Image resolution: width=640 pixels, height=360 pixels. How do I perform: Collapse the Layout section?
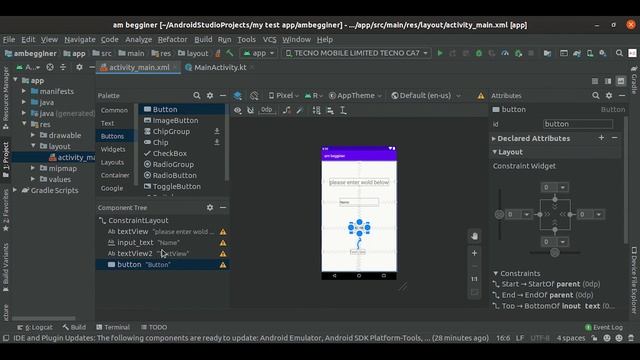(494, 152)
